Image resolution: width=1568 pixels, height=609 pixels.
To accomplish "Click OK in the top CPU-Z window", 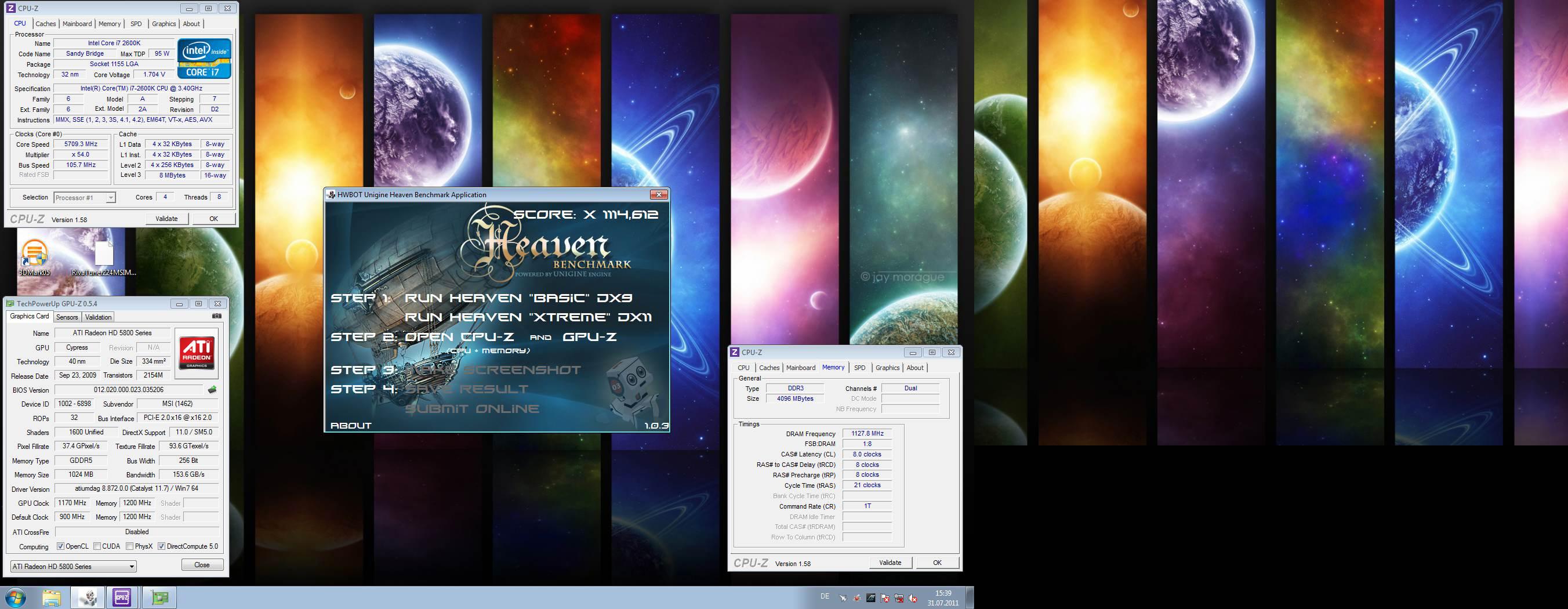I will tap(213, 219).
